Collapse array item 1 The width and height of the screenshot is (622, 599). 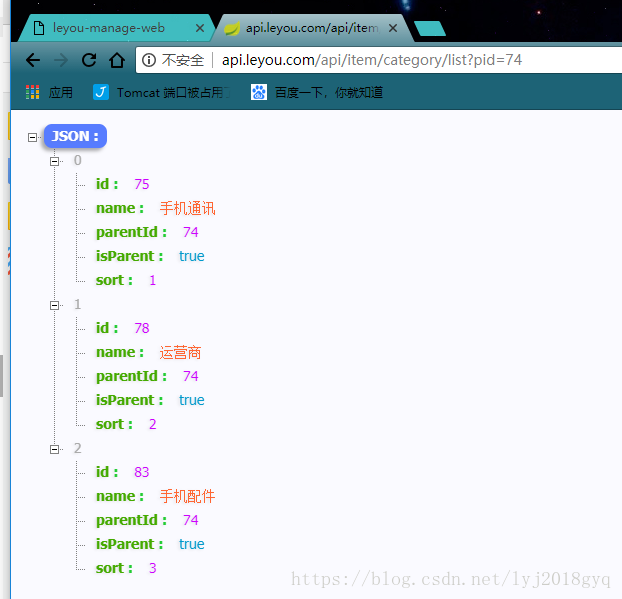(54, 305)
